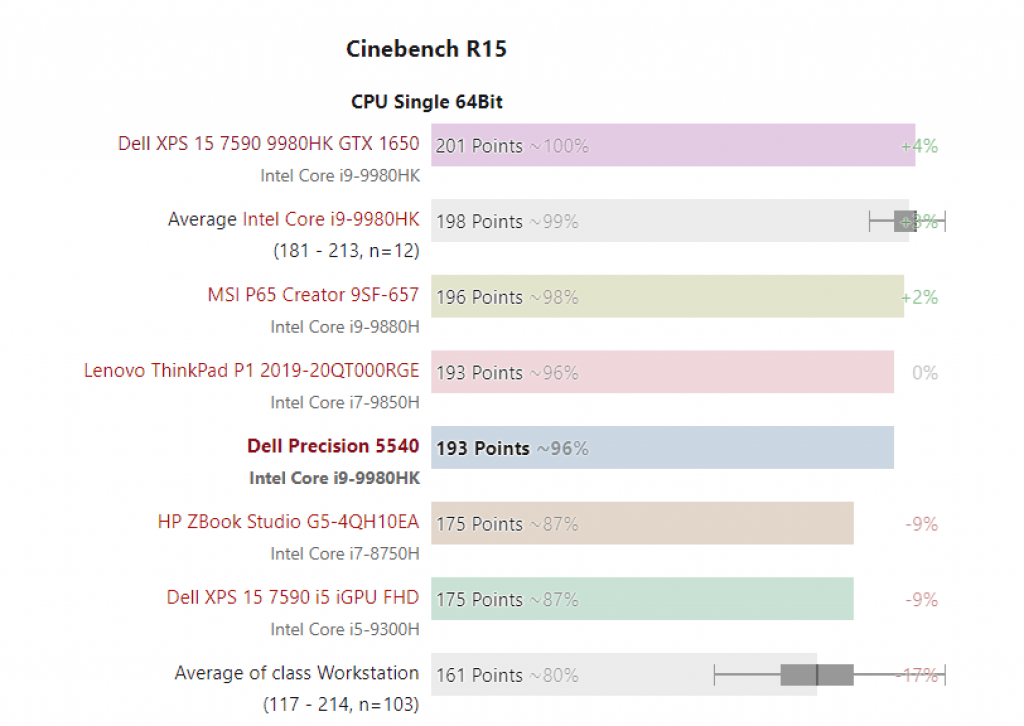The image size is (1024, 726).
Task: Click the +4% difference label
Action: tap(919, 146)
